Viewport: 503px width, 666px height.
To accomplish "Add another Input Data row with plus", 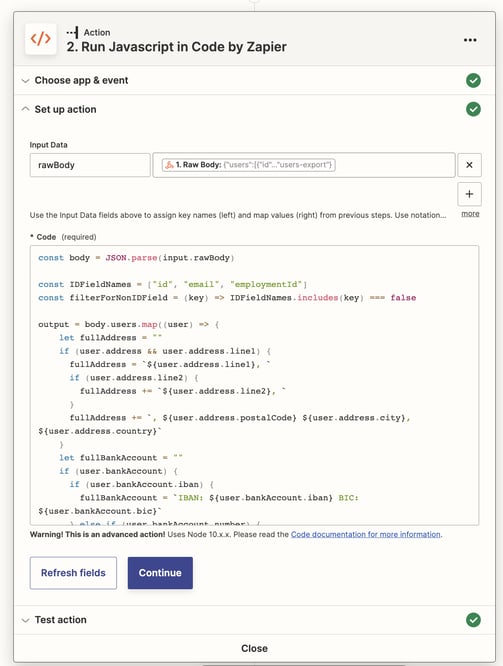I will pyautogui.click(x=469, y=194).
